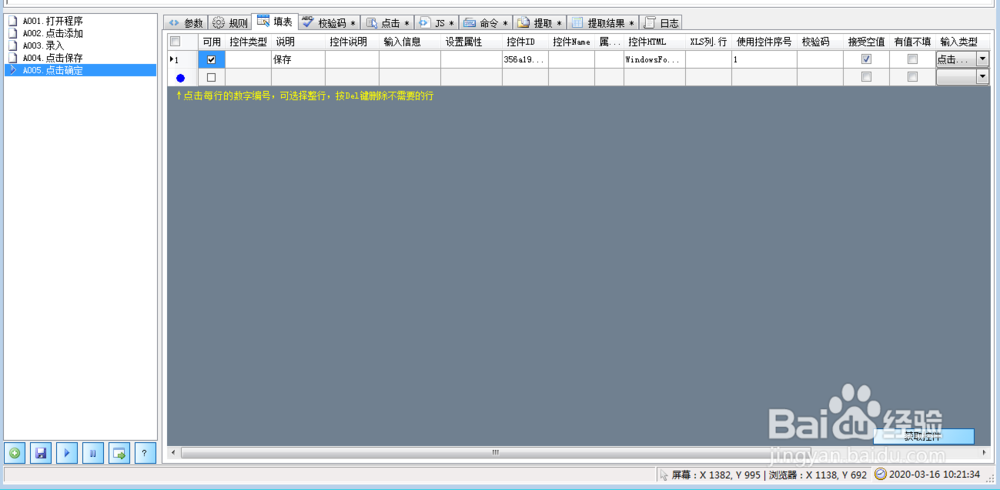The image size is (1000, 490).
Task: Click the blue dot new row header
Action: (182, 77)
